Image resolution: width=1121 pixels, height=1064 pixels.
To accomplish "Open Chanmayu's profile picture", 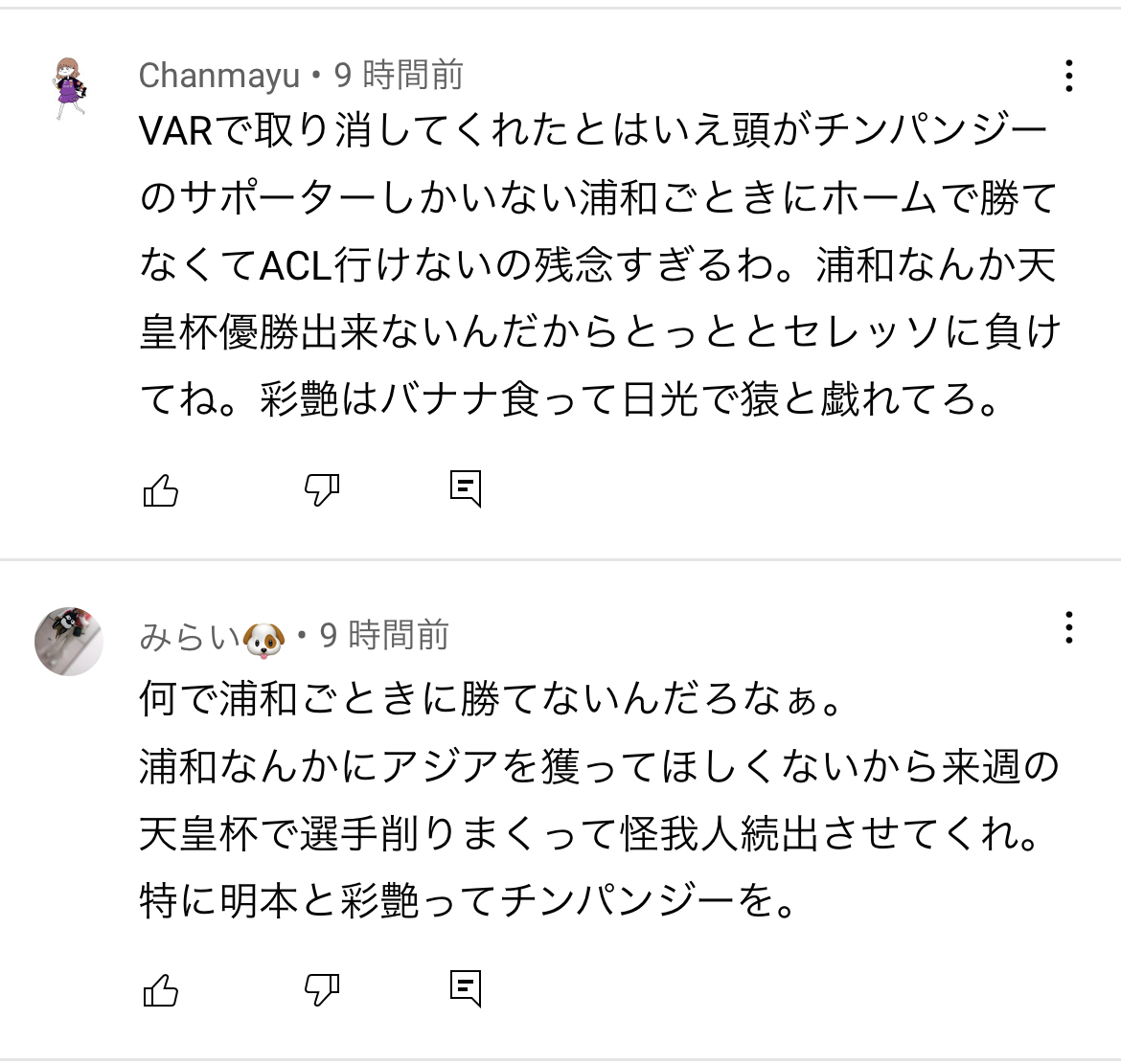I will click(69, 87).
